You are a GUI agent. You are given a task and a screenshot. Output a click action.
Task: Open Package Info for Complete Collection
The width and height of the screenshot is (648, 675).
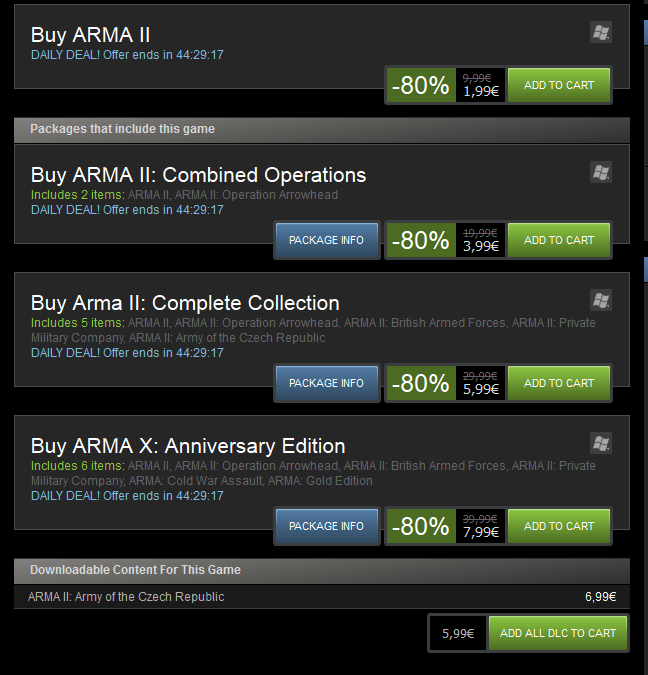pyautogui.click(x=326, y=383)
